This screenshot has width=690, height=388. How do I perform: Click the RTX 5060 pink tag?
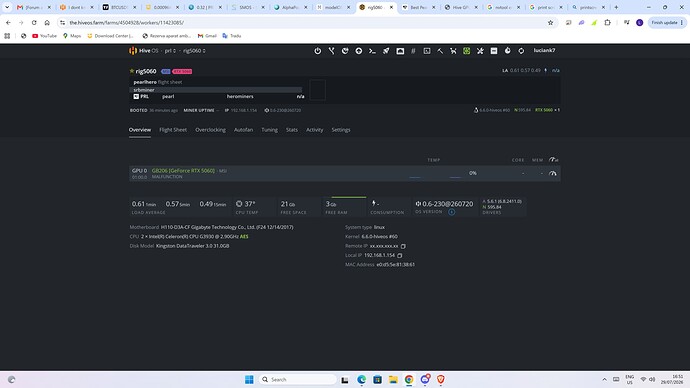click(x=182, y=71)
